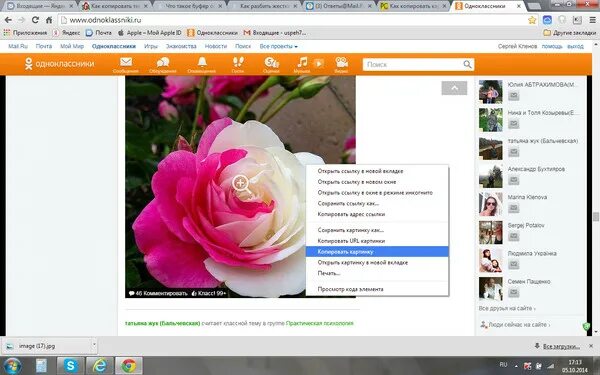Screen dimensions: 600x375
Task: Open 'Другие закладки' folder
Action: tap(570, 33)
